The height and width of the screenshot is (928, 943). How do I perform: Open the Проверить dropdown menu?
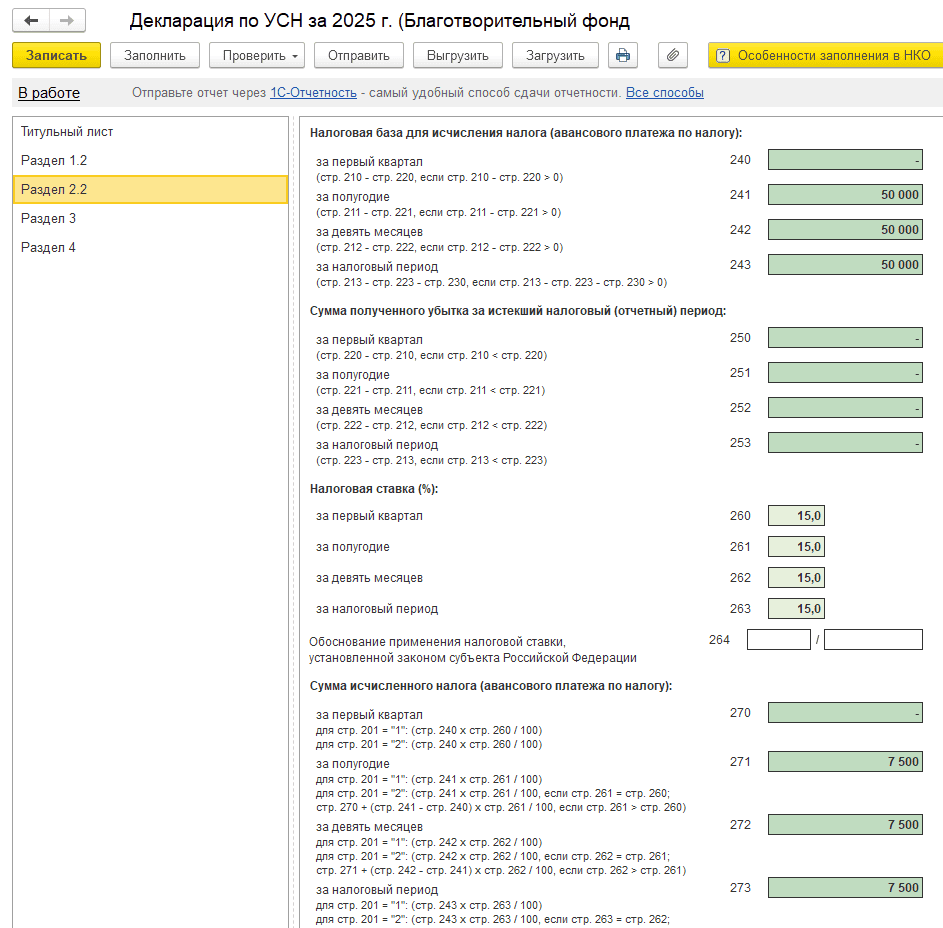tap(255, 55)
